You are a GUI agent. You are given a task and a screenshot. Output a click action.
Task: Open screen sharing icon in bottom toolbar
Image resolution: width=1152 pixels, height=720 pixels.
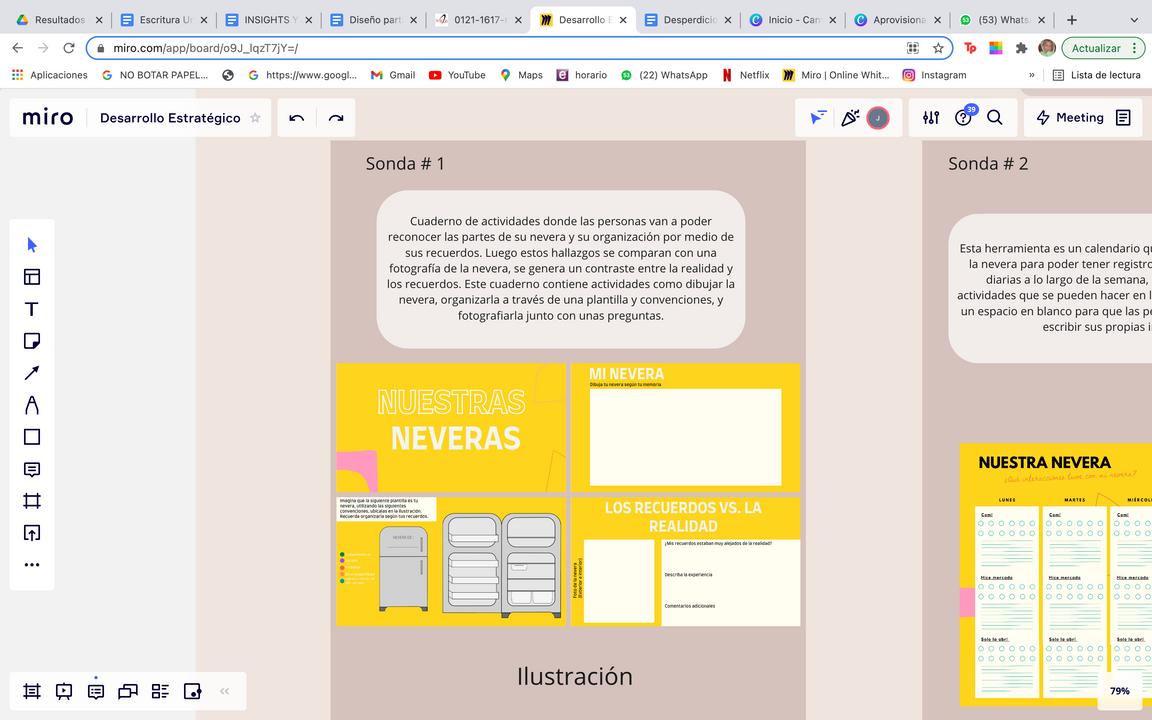[x=192, y=691]
